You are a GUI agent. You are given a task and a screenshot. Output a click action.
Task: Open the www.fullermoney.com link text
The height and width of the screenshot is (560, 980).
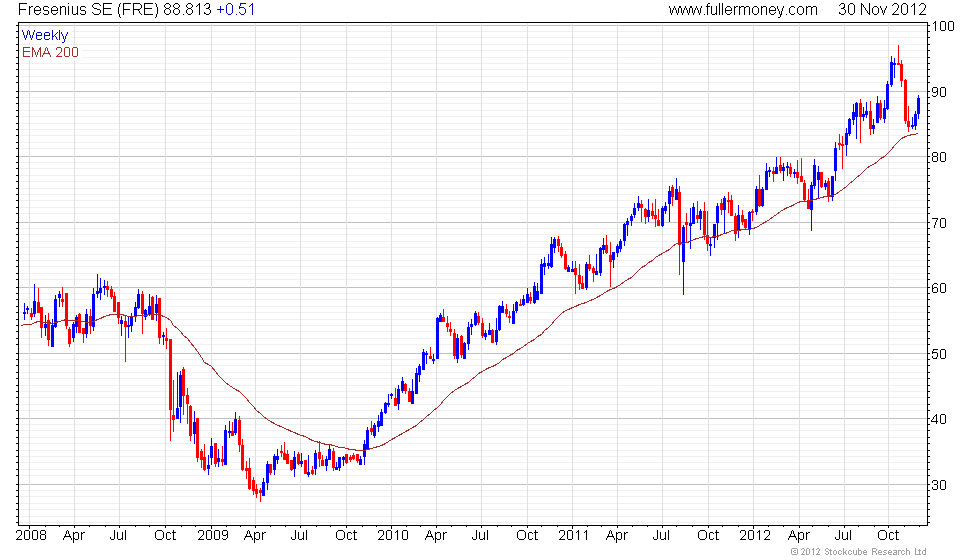tap(743, 9)
